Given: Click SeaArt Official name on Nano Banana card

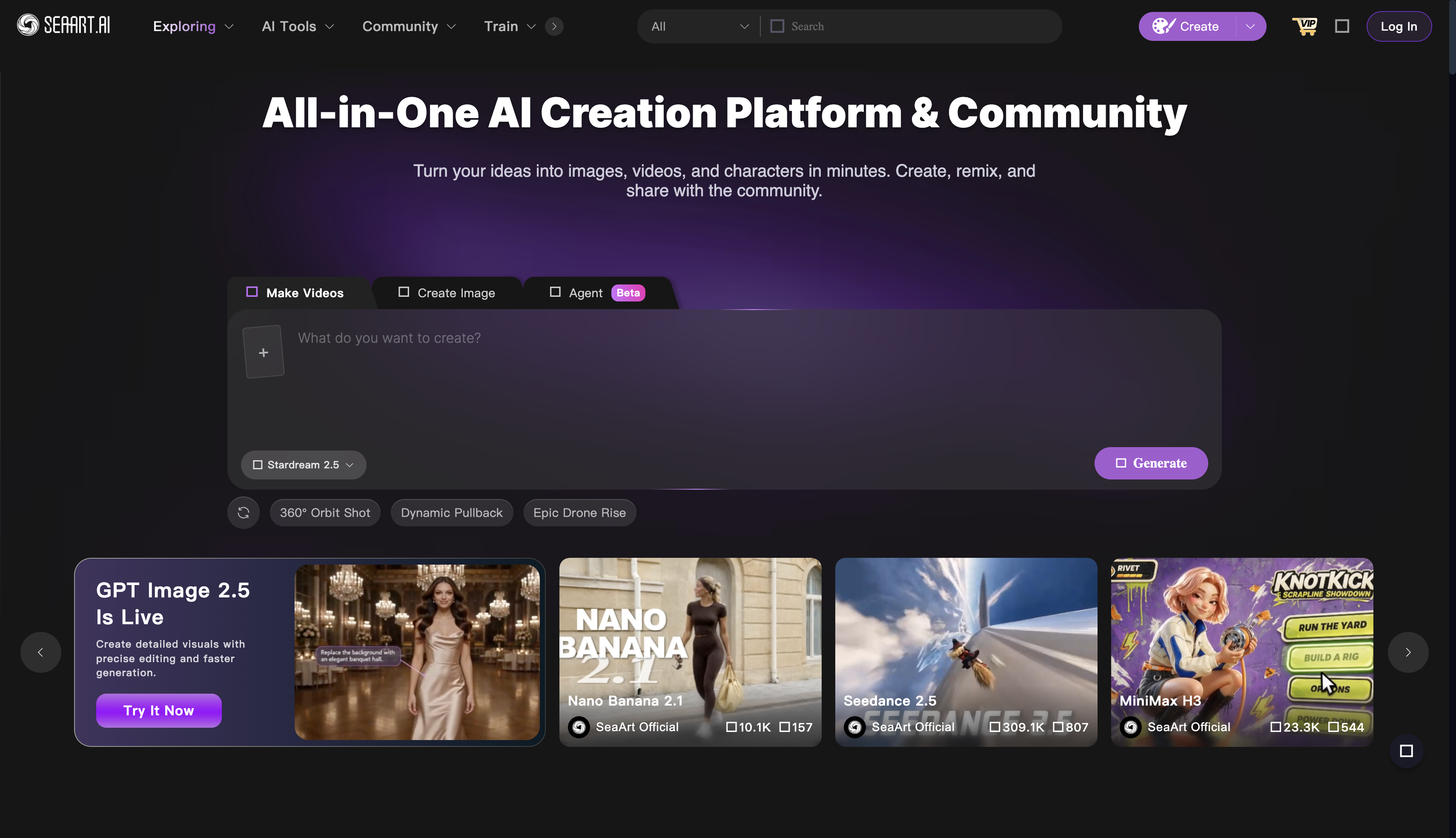Looking at the screenshot, I should 637,727.
